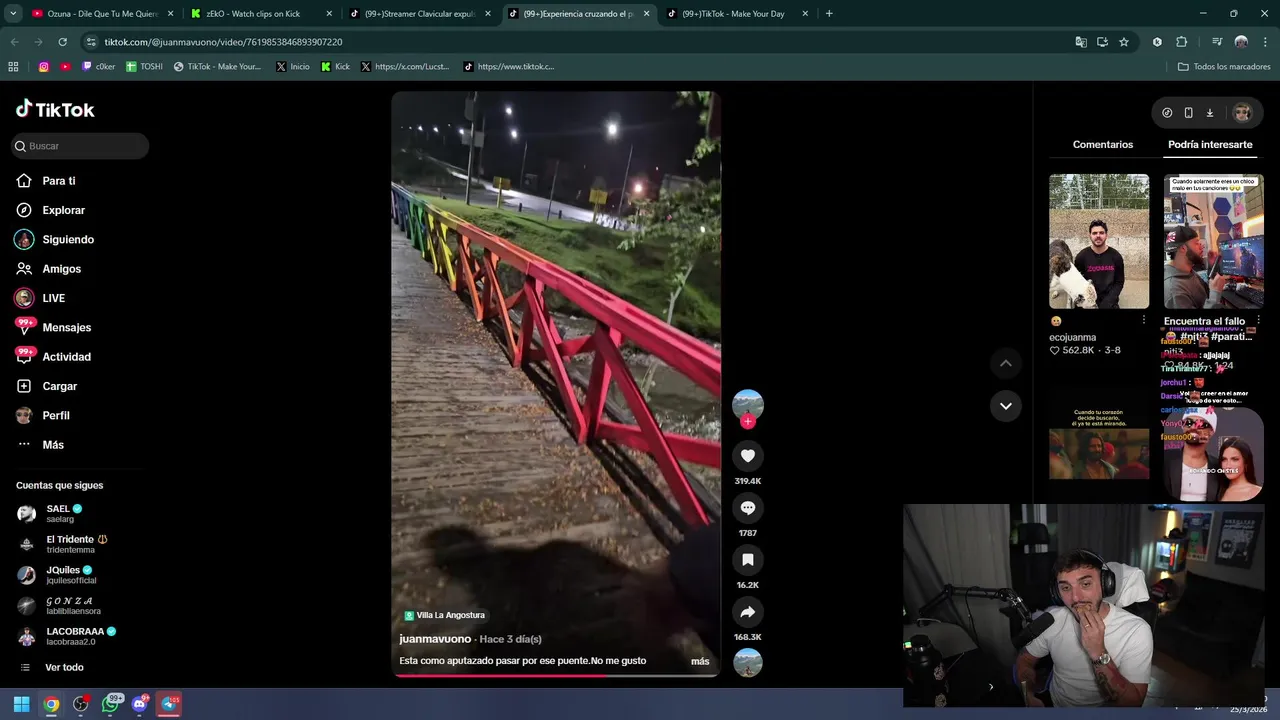1280x720 pixels.
Task: Open the Villa La Angostura location tag
Action: (444, 615)
